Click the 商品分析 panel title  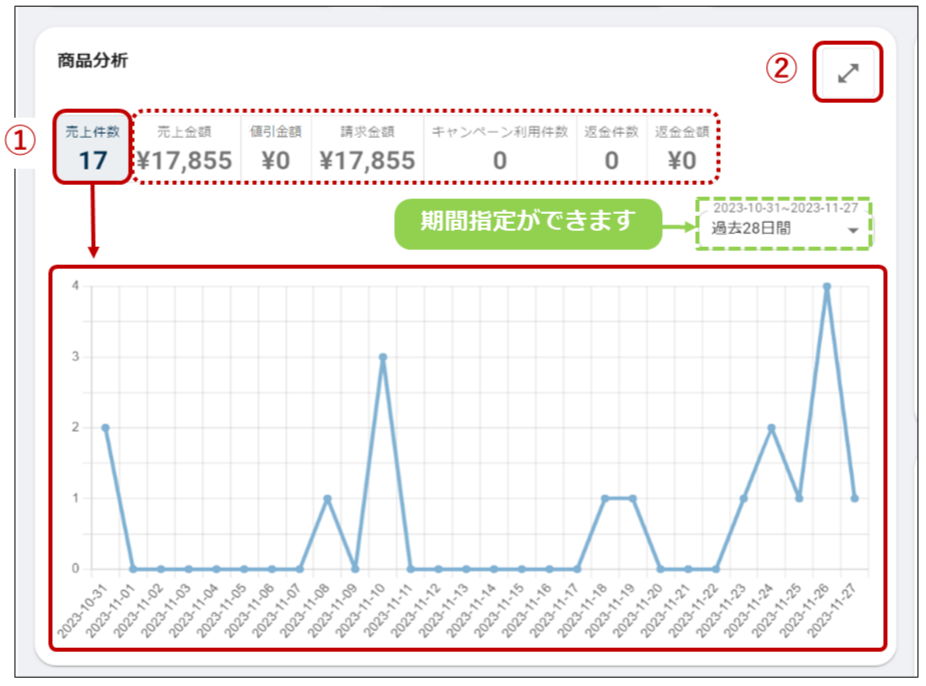(x=93, y=60)
